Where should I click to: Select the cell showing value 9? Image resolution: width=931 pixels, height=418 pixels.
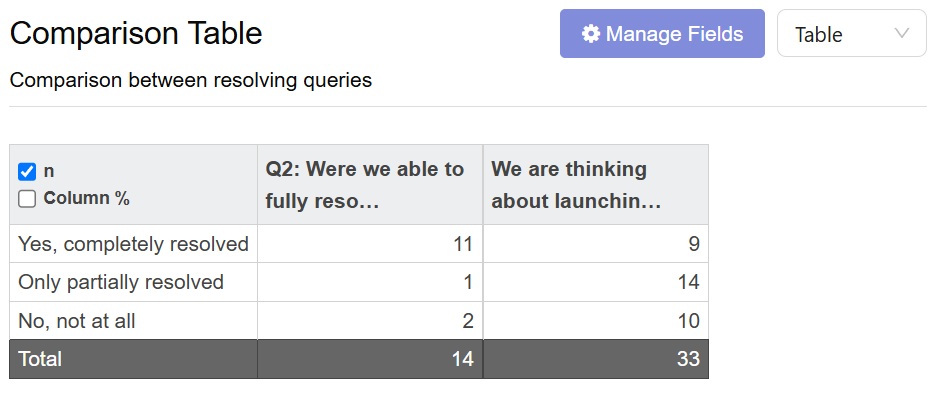point(596,244)
